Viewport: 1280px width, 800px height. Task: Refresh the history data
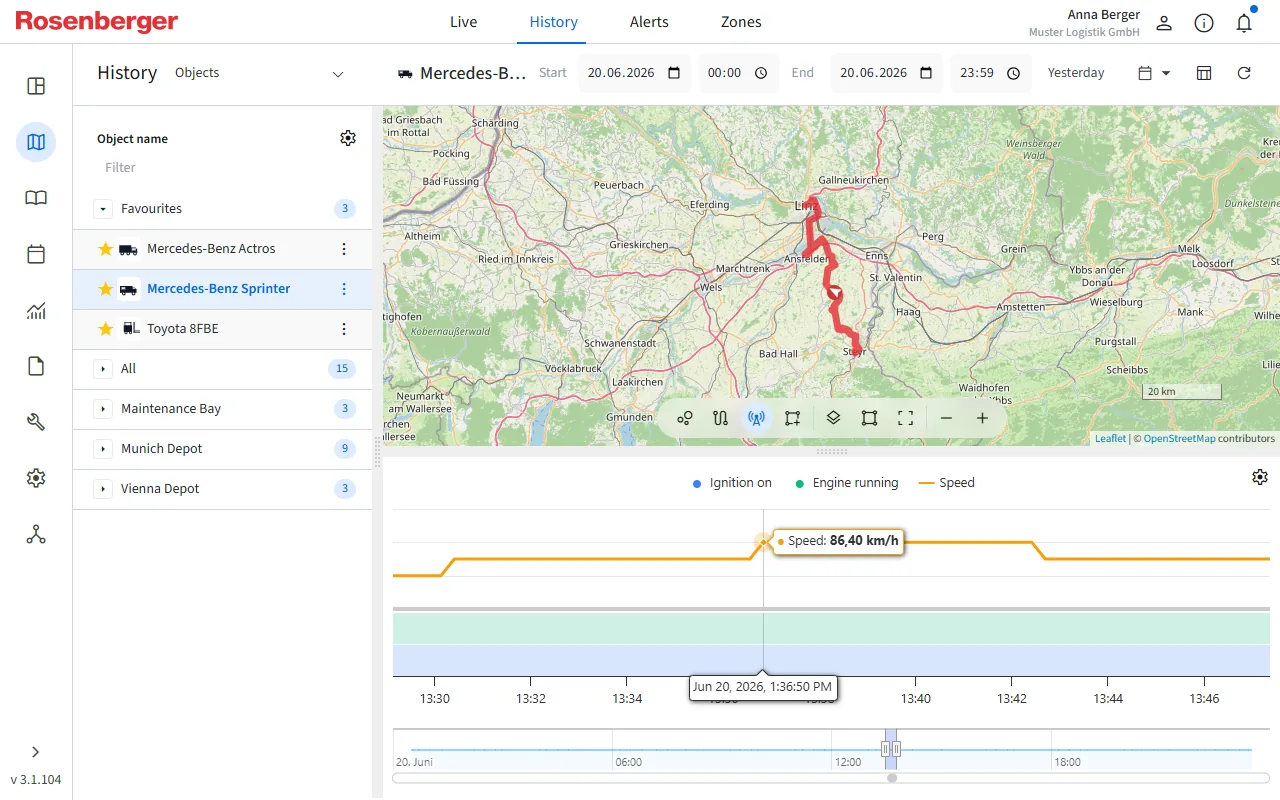pyautogui.click(x=1244, y=73)
